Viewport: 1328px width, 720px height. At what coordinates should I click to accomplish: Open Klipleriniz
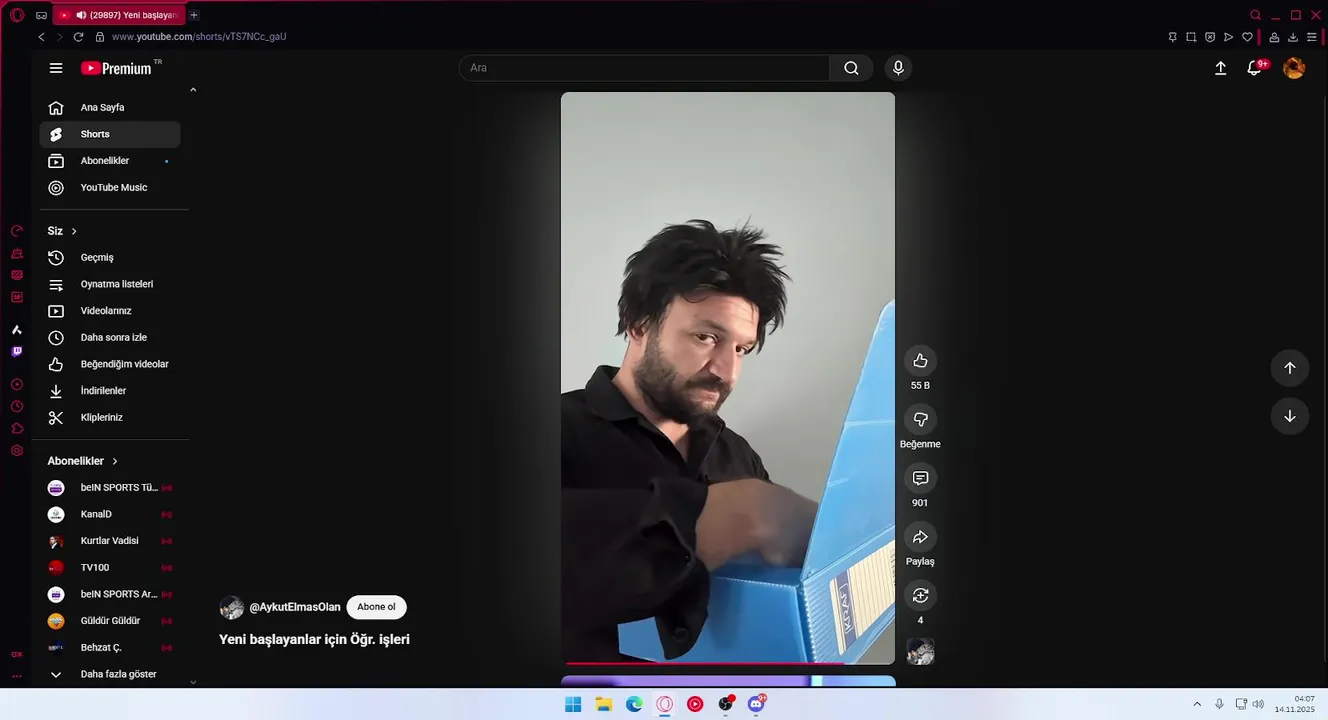110,417
